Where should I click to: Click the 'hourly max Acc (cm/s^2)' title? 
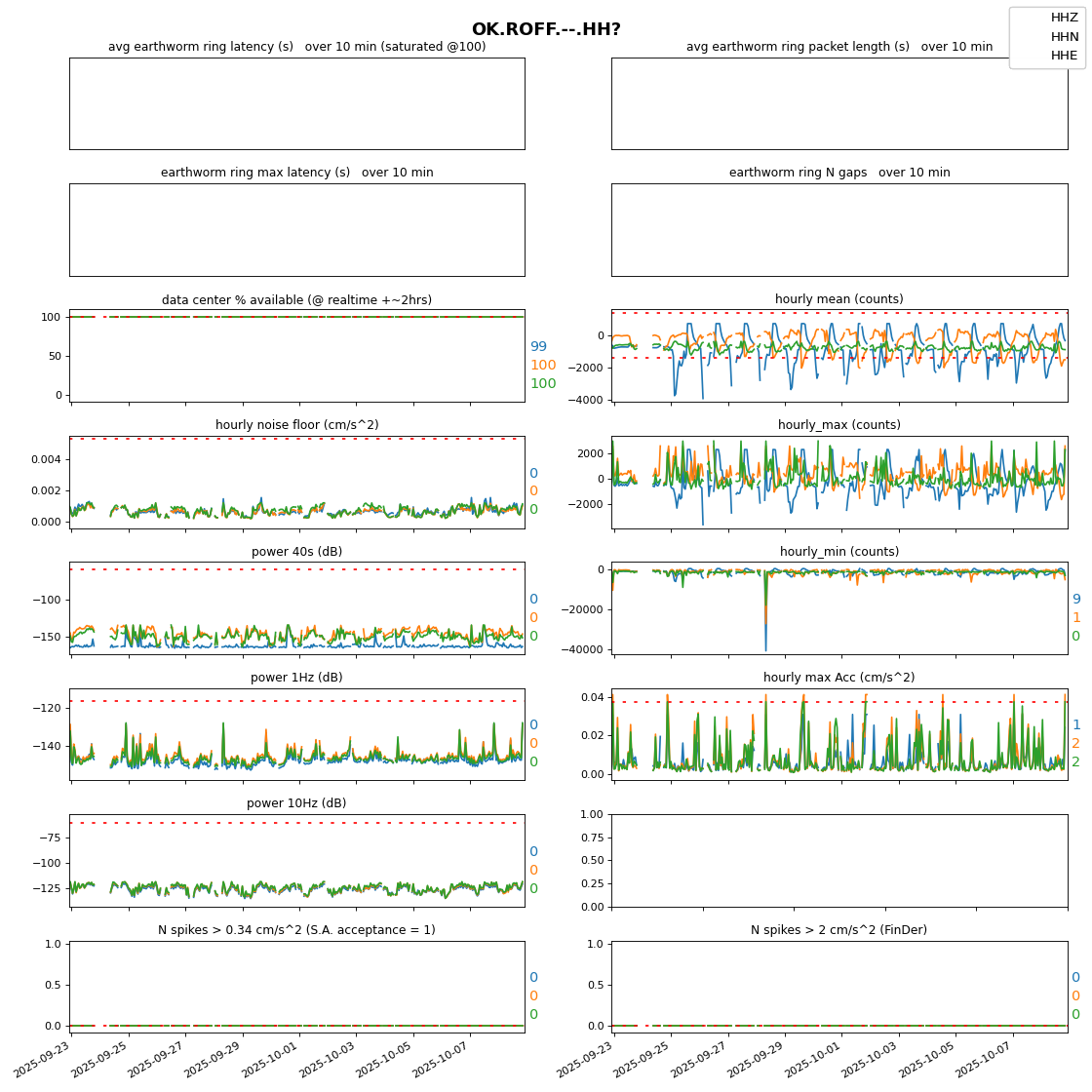838,678
